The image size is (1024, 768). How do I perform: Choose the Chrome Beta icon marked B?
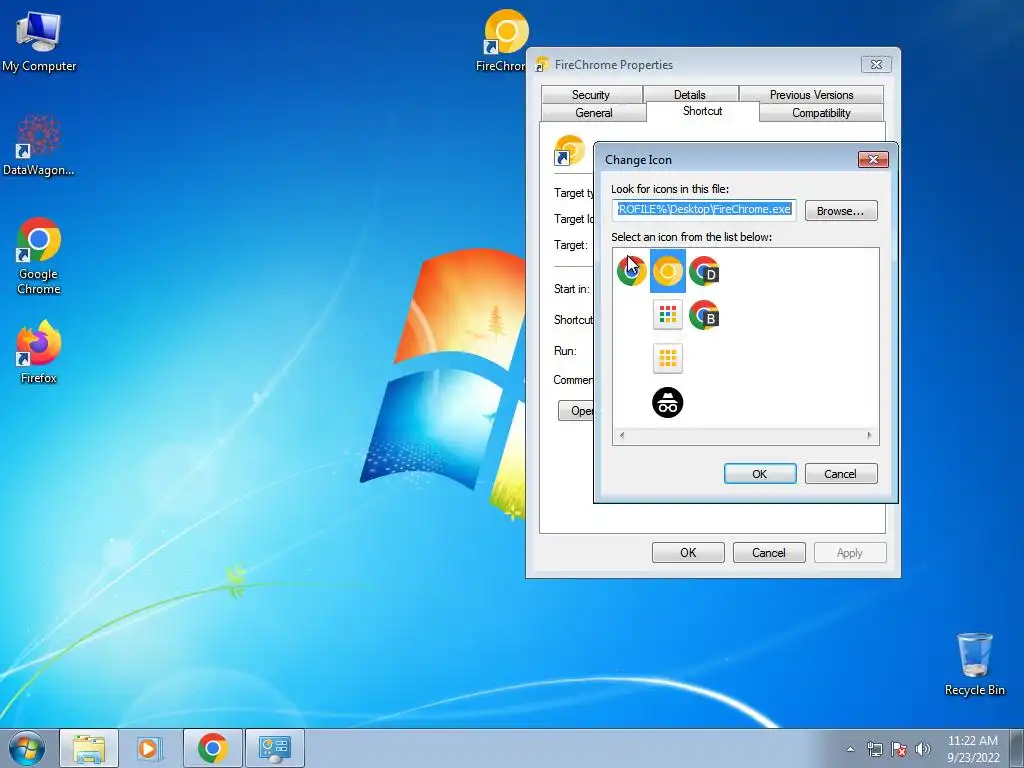(703, 315)
